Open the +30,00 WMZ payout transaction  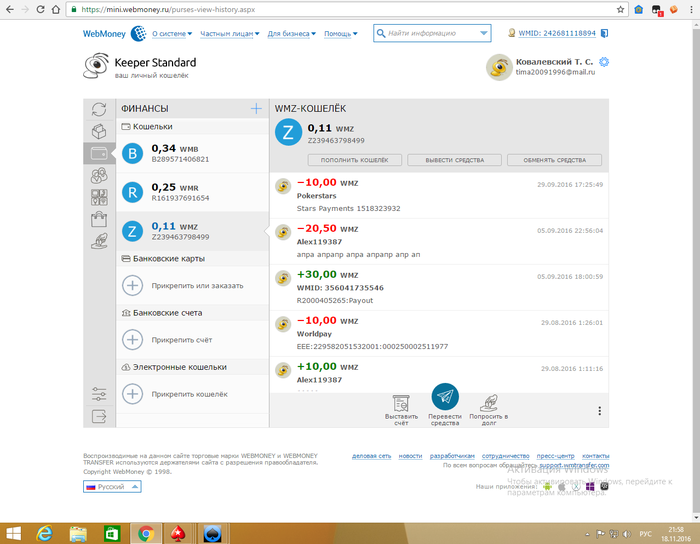439,287
